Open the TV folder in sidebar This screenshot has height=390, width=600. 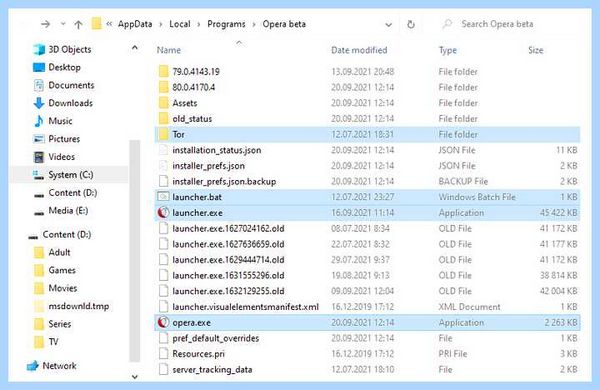(53, 342)
